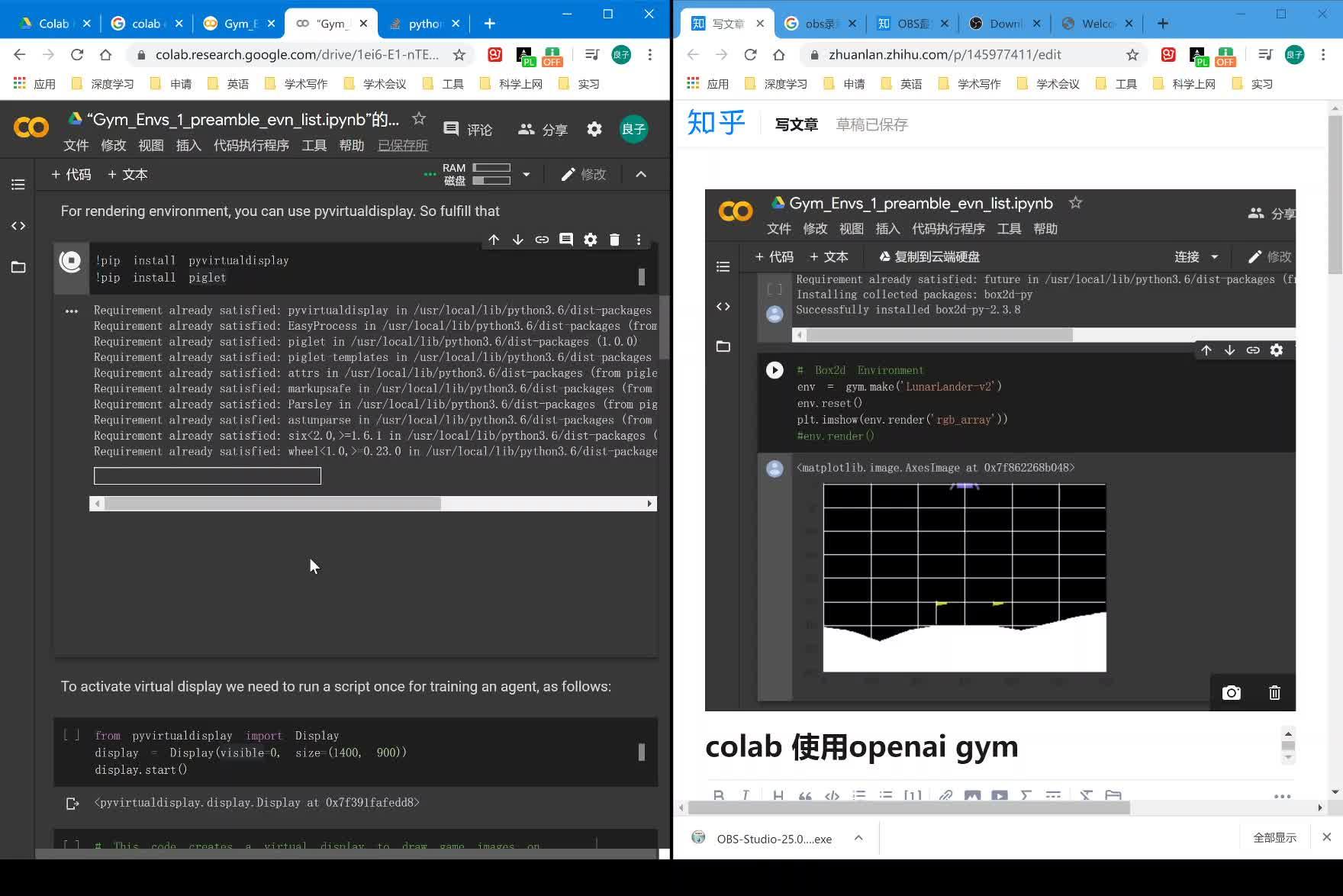Add a new text cell with + 文本
Image resolution: width=1343 pixels, height=896 pixels.
(127, 174)
